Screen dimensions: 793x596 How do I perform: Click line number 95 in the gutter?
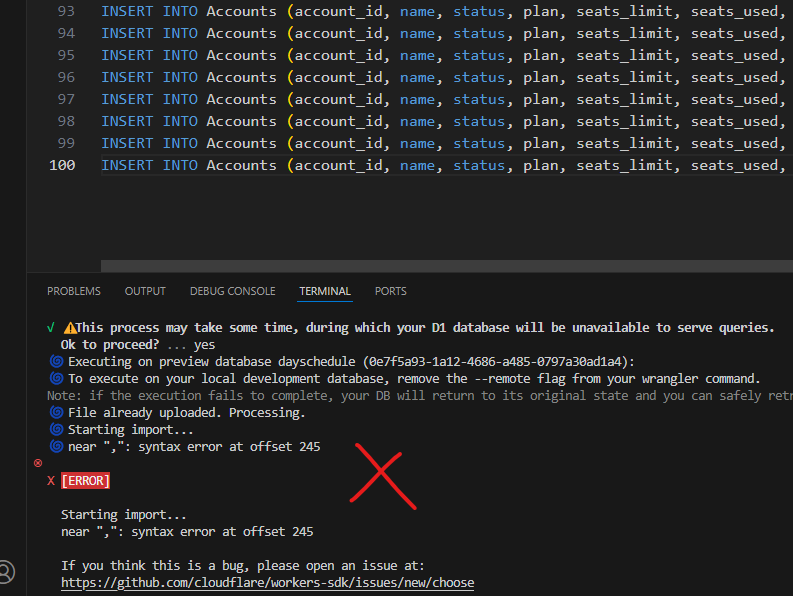tap(66, 56)
